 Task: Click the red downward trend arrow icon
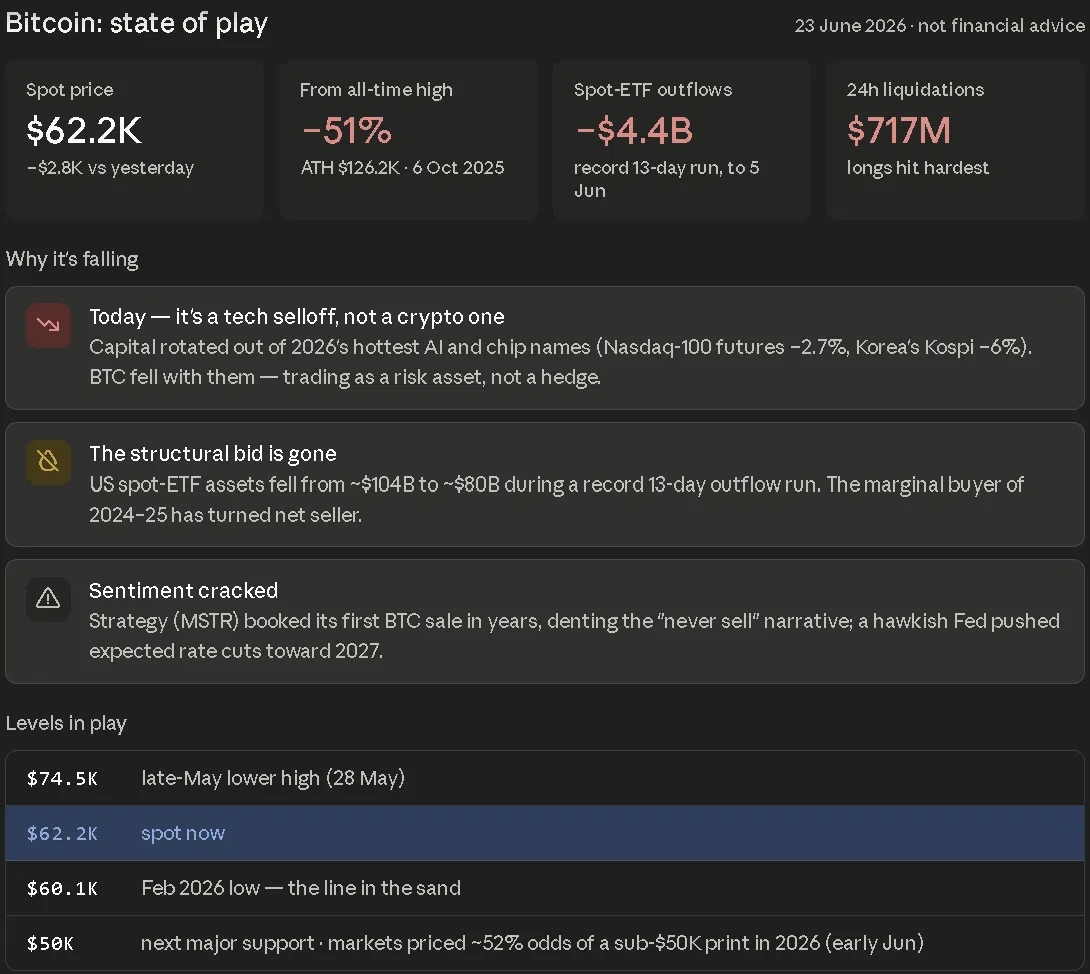pos(48,325)
